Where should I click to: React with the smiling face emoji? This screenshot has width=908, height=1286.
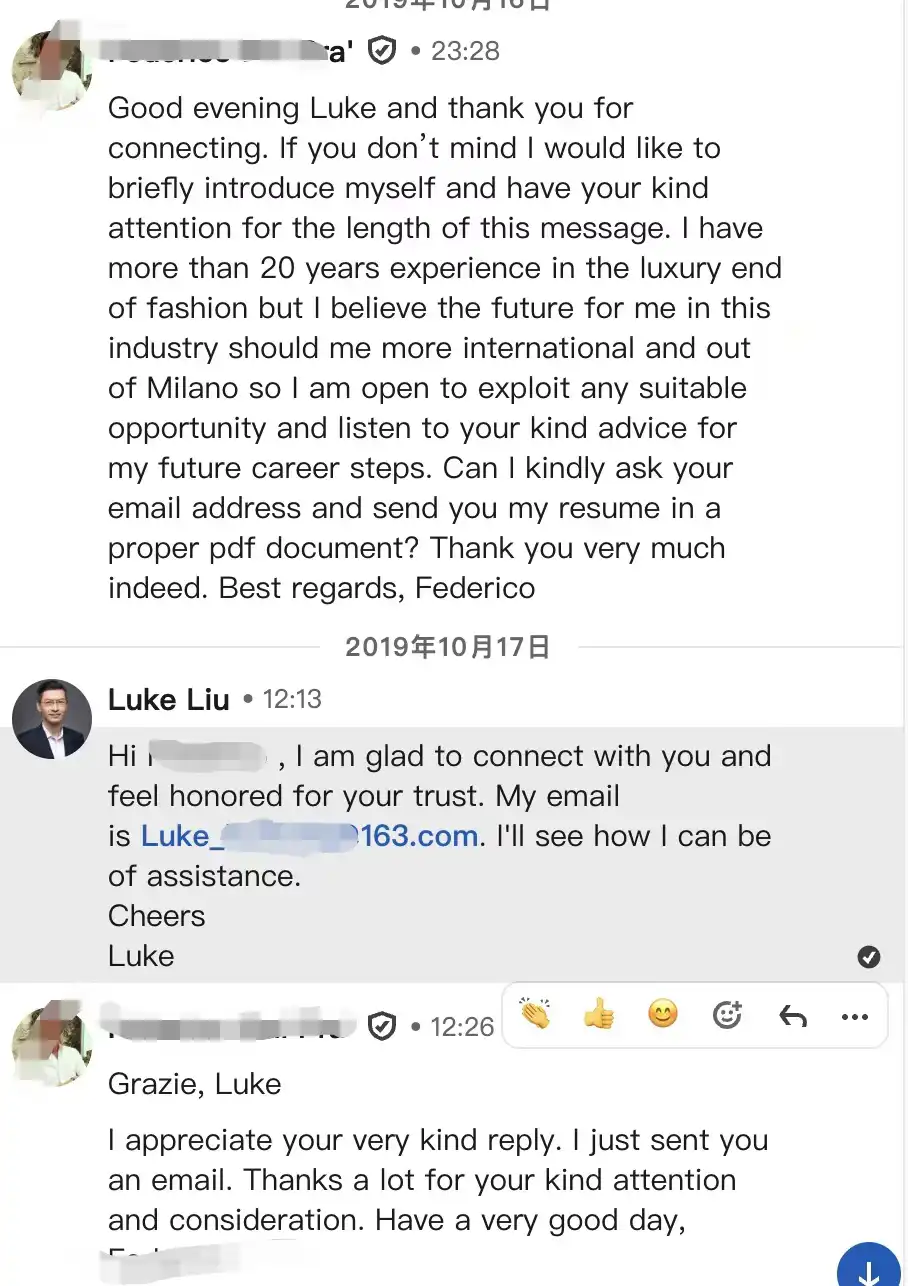tap(662, 1015)
